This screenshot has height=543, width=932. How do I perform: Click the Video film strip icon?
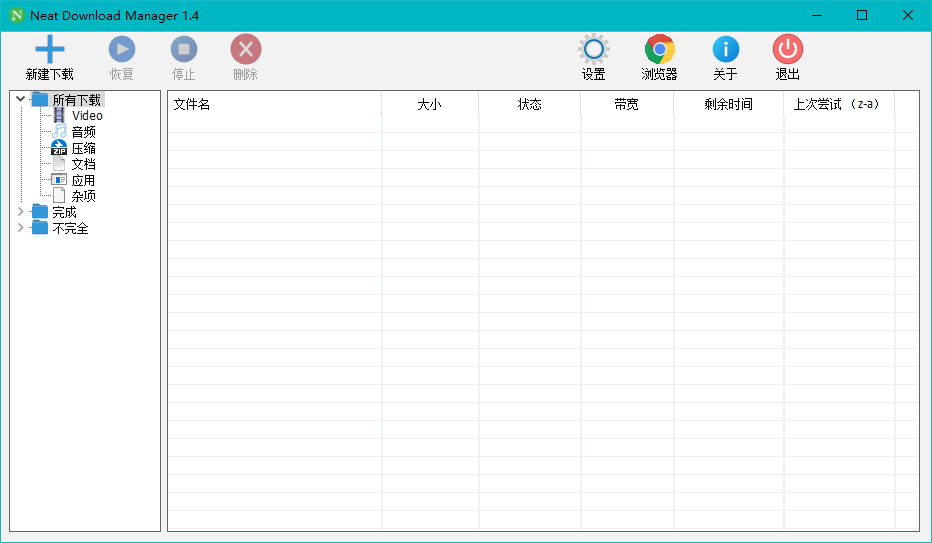click(59, 115)
